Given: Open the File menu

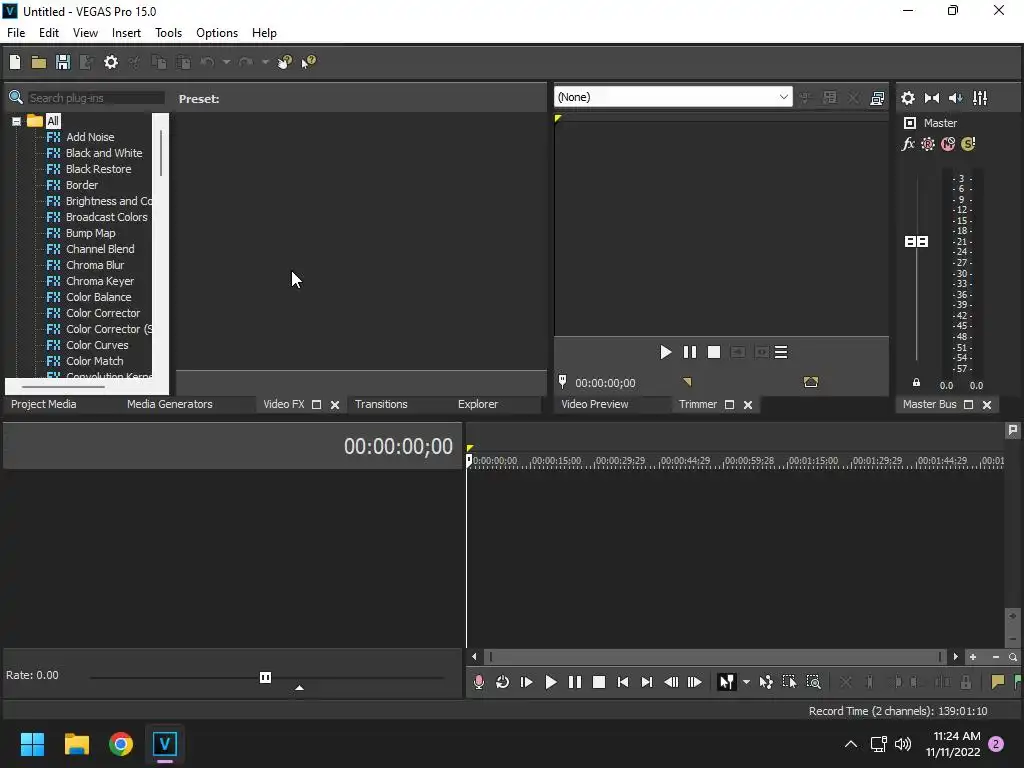Looking at the screenshot, I should click(16, 33).
